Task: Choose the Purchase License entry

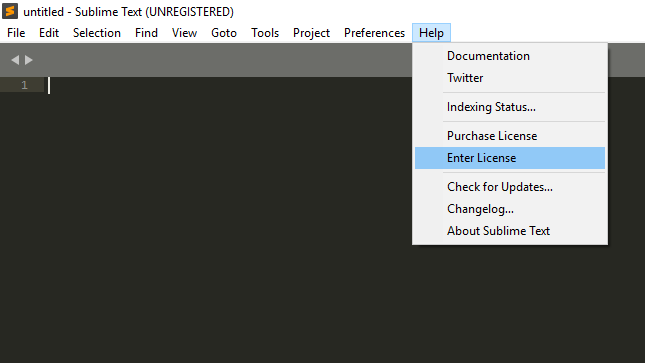Action: coord(510,136)
